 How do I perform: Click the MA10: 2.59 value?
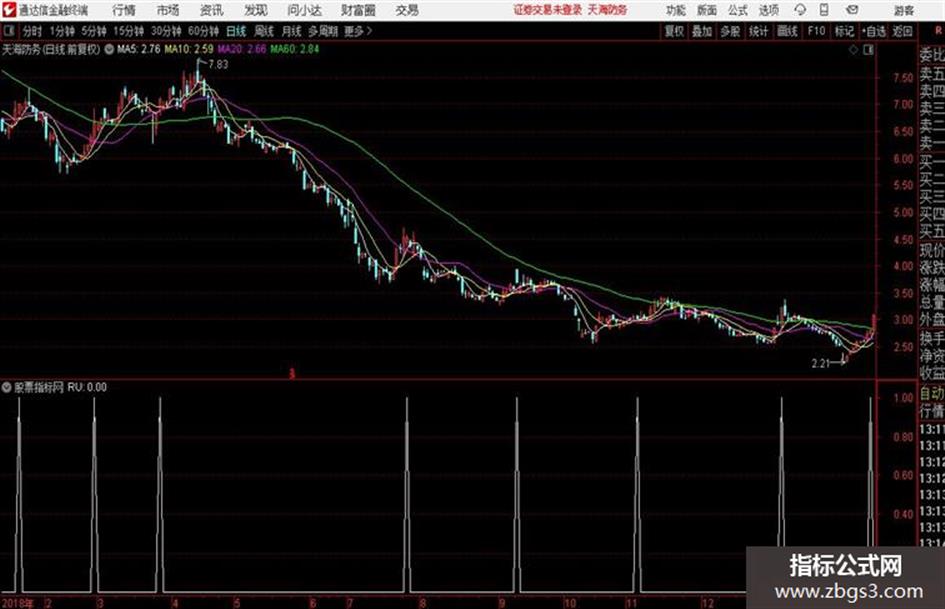coord(189,49)
